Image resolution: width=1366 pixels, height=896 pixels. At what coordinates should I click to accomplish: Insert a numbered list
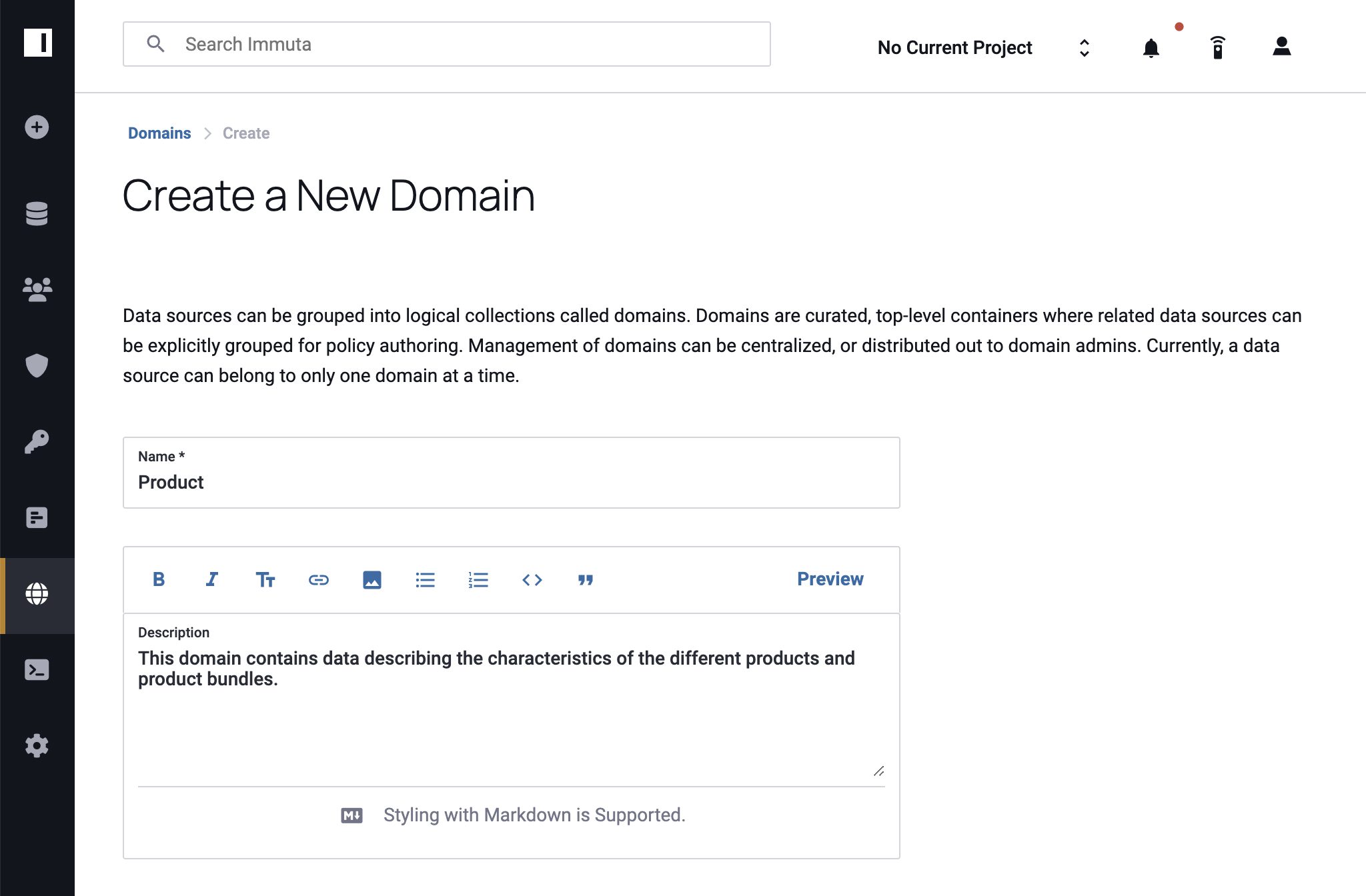479,580
